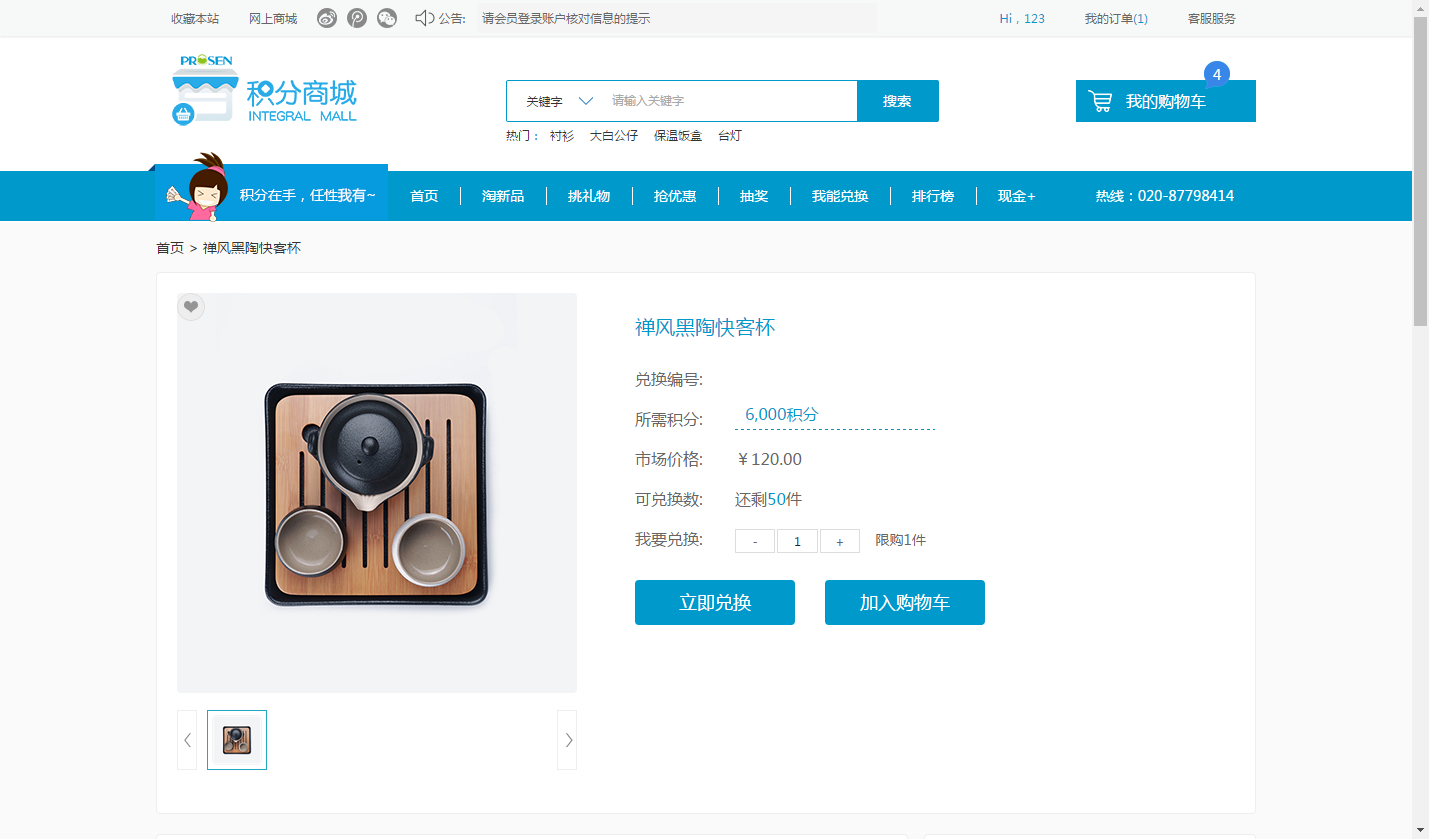Click the keyword search input field
Image resolution: width=1429 pixels, height=839 pixels.
[730, 101]
